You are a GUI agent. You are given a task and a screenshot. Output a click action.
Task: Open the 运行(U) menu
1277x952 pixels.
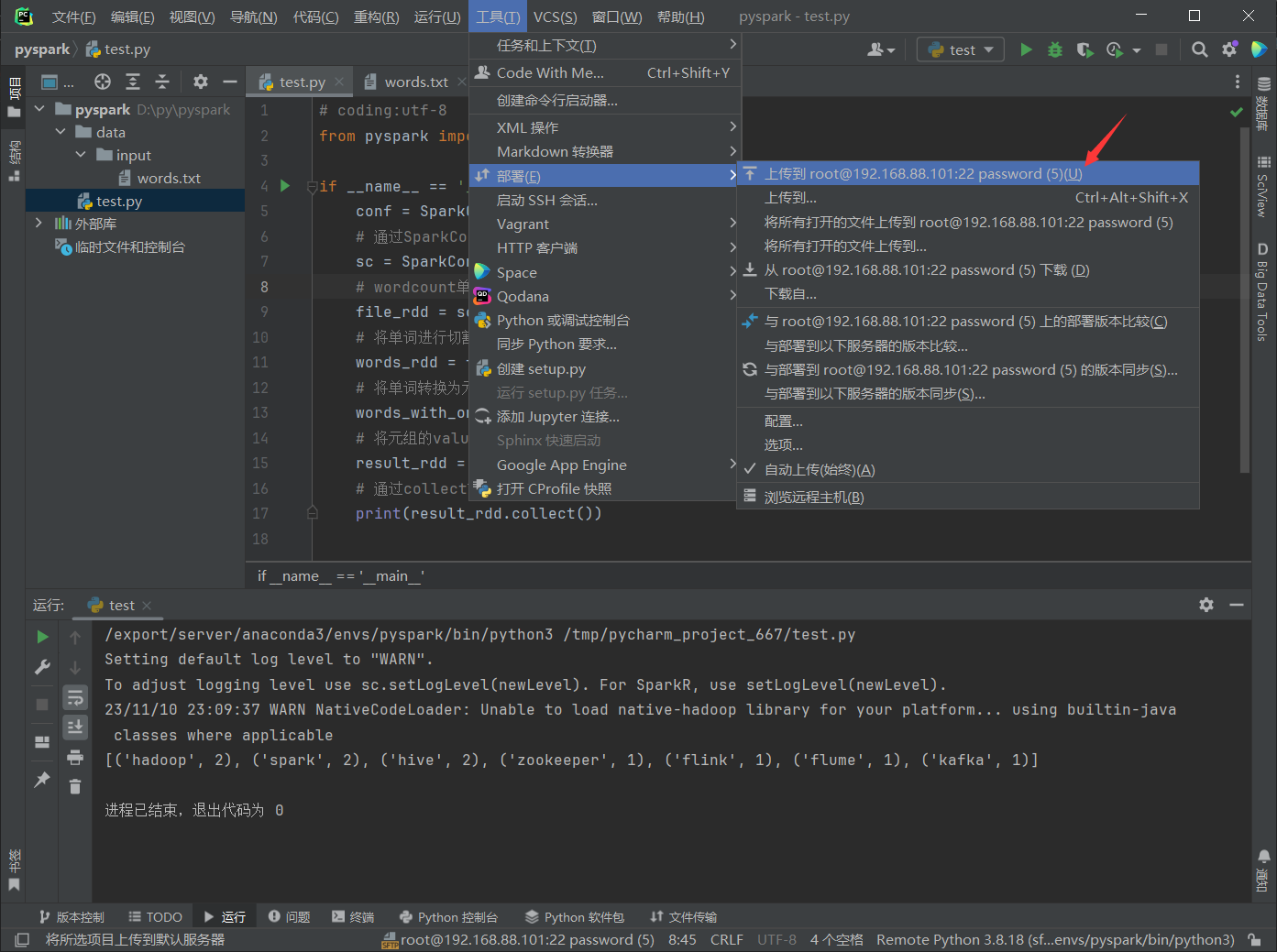[x=437, y=16]
